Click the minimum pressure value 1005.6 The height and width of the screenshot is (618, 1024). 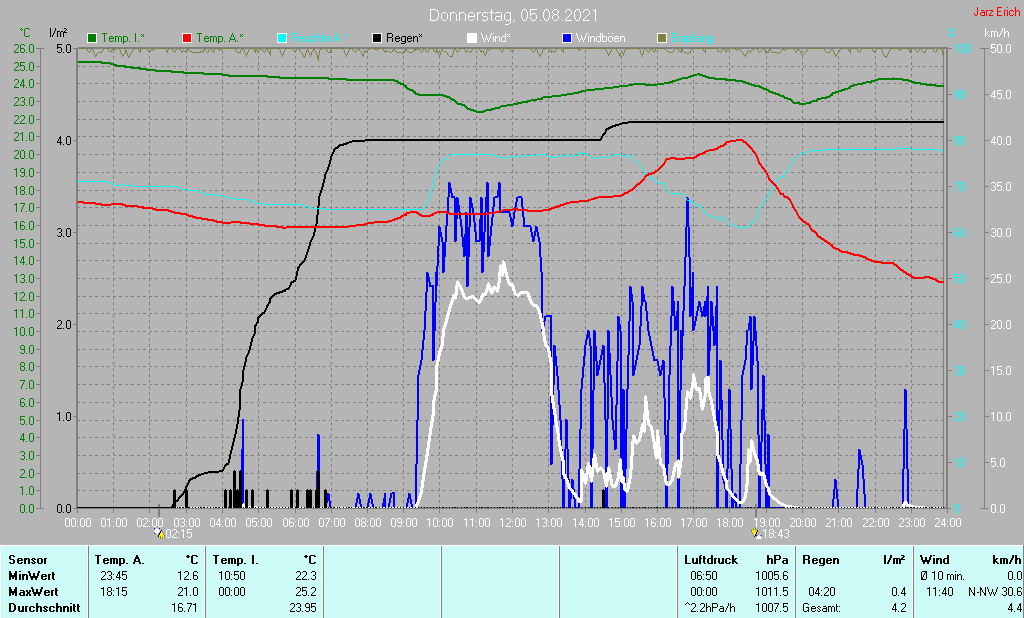[773, 576]
